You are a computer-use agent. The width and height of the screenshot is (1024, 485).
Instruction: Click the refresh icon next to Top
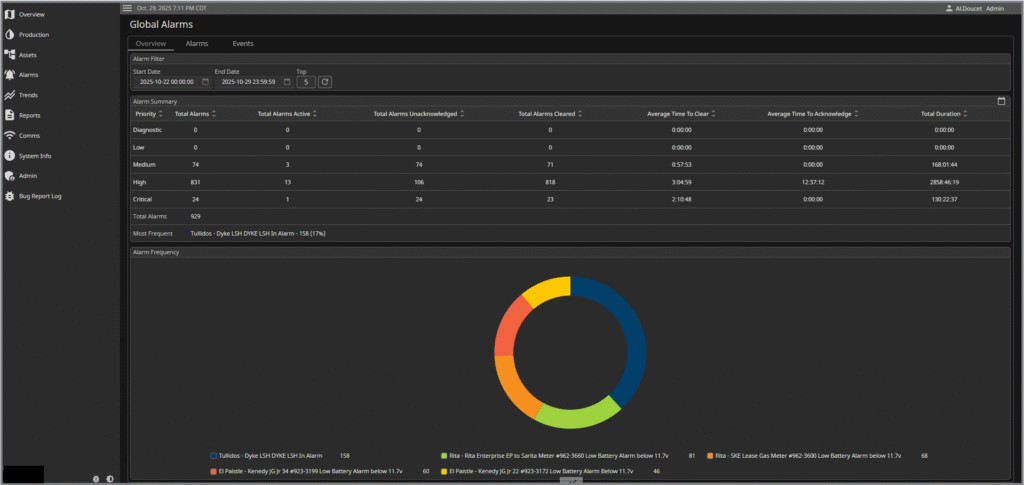click(x=325, y=82)
